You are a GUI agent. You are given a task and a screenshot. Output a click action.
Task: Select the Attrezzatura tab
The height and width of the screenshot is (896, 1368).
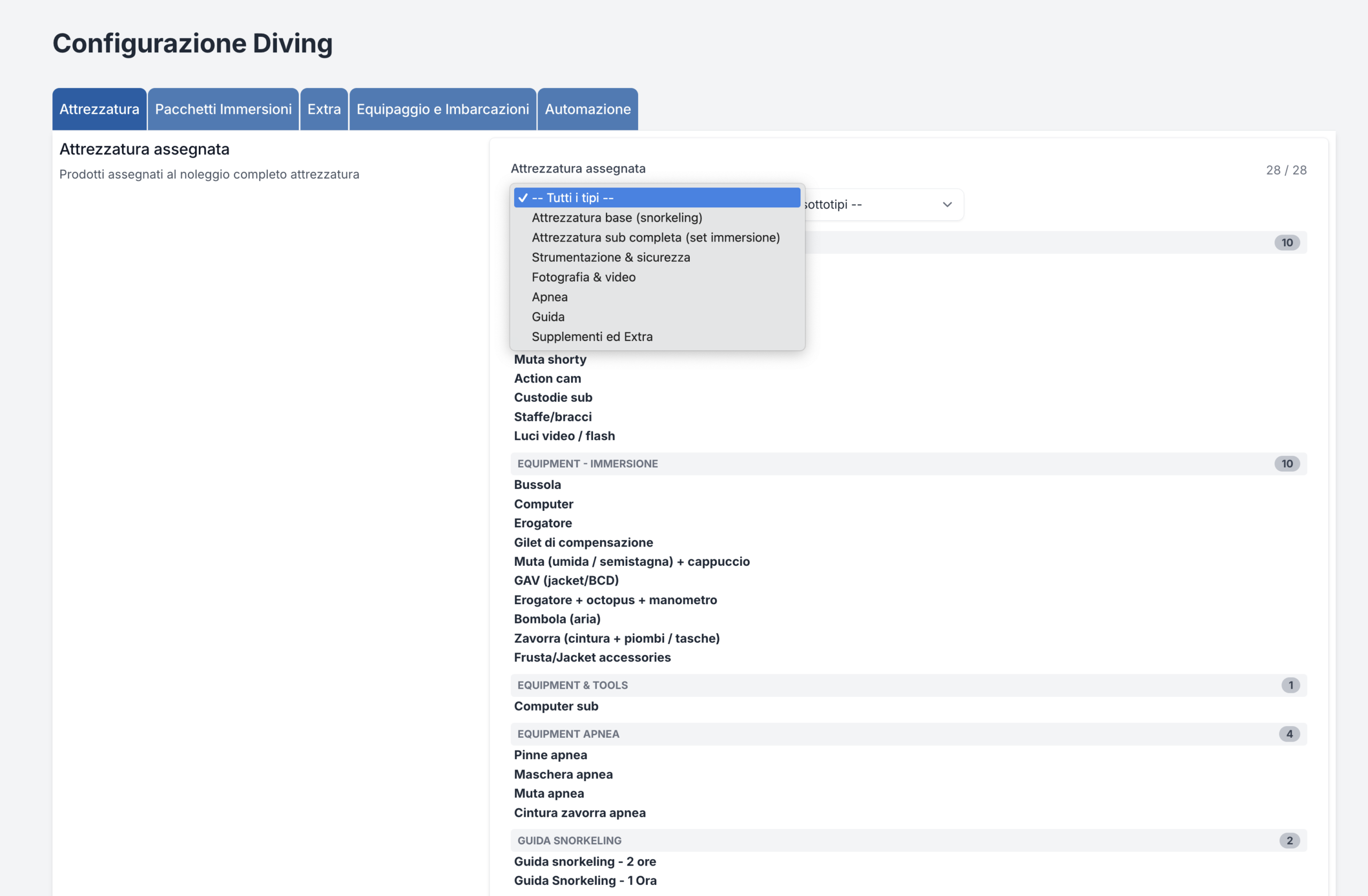tap(99, 109)
